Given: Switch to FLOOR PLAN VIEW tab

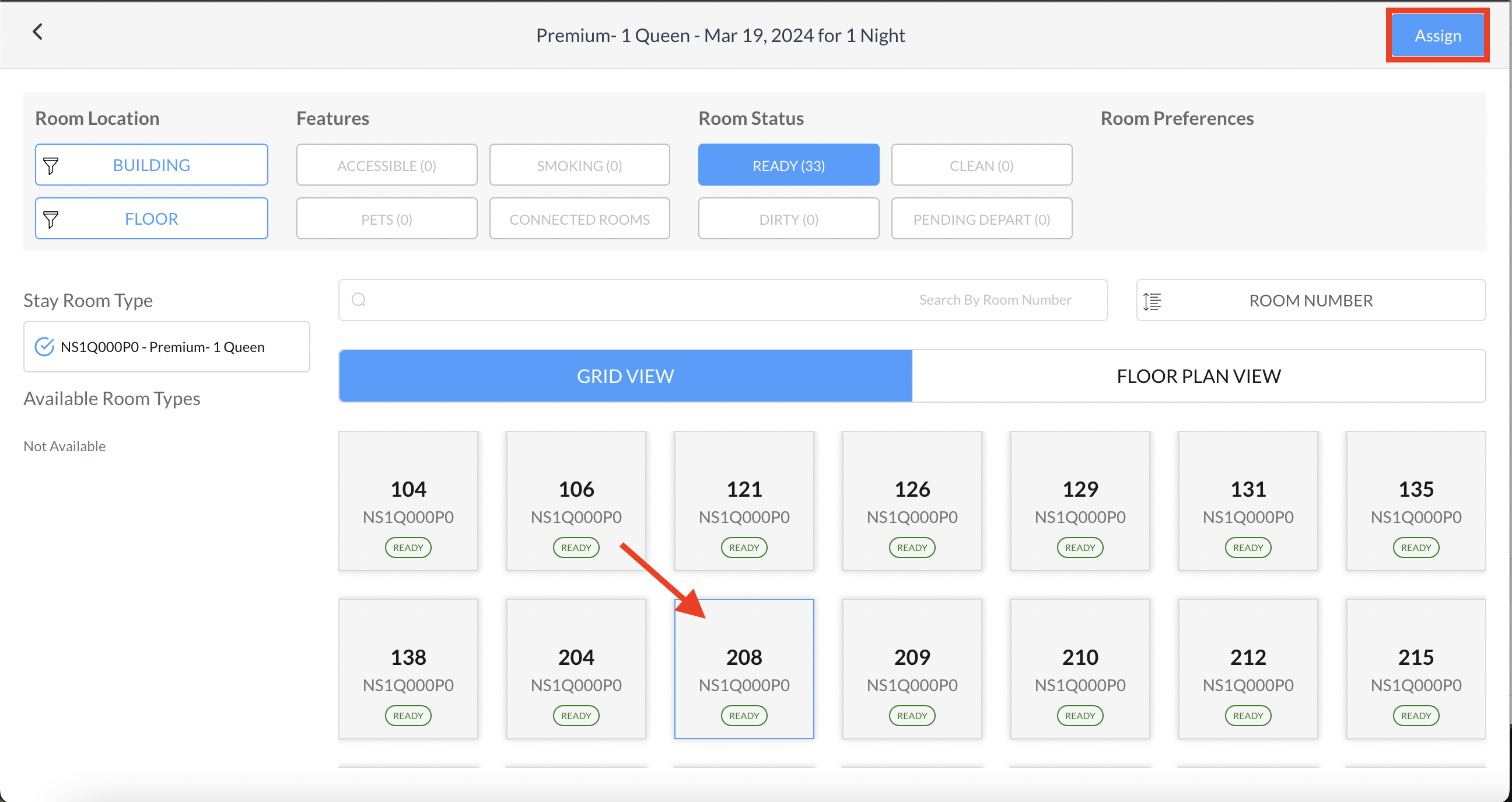Looking at the screenshot, I should [1198, 376].
